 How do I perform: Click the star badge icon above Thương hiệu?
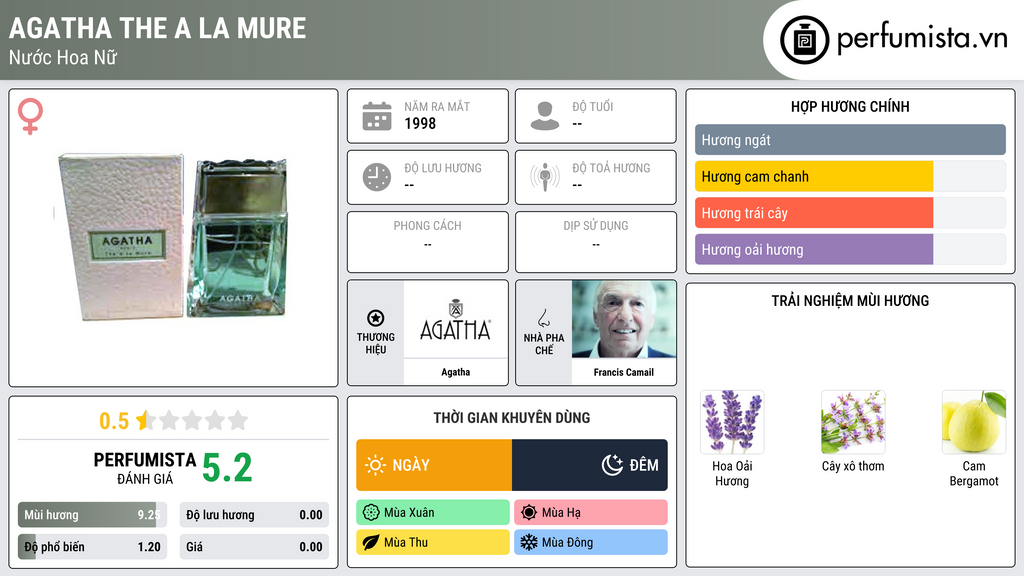point(376,318)
